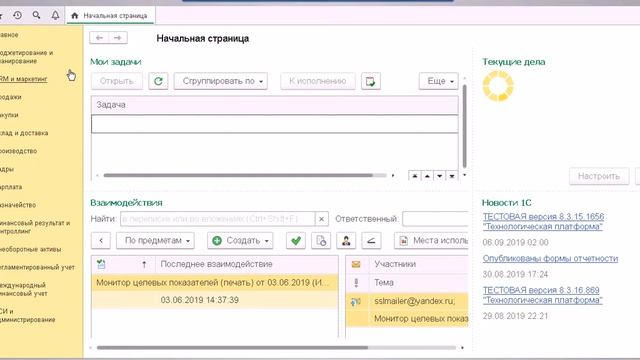Move task row to the bottom
The width and height of the screenshot is (640, 360).
point(452,176)
